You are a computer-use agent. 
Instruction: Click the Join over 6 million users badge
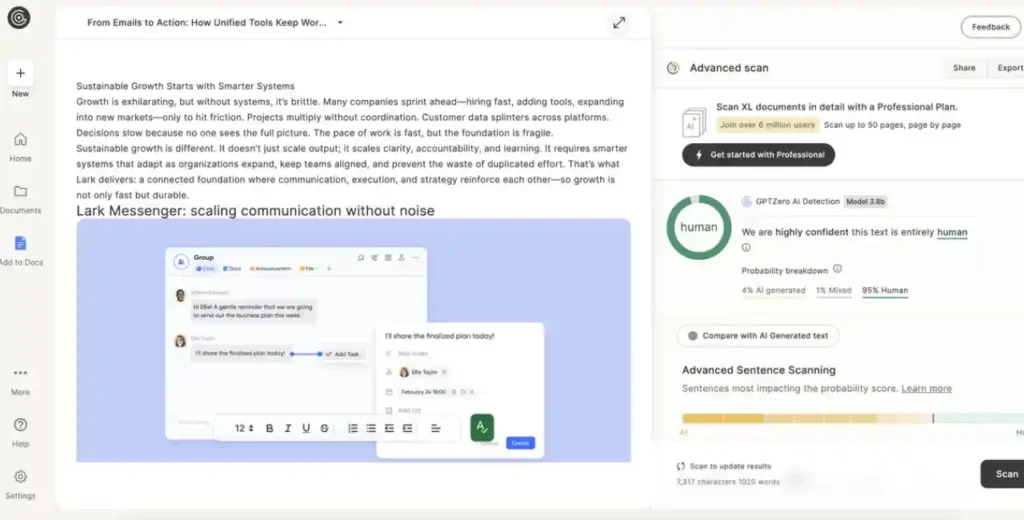click(767, 125)
